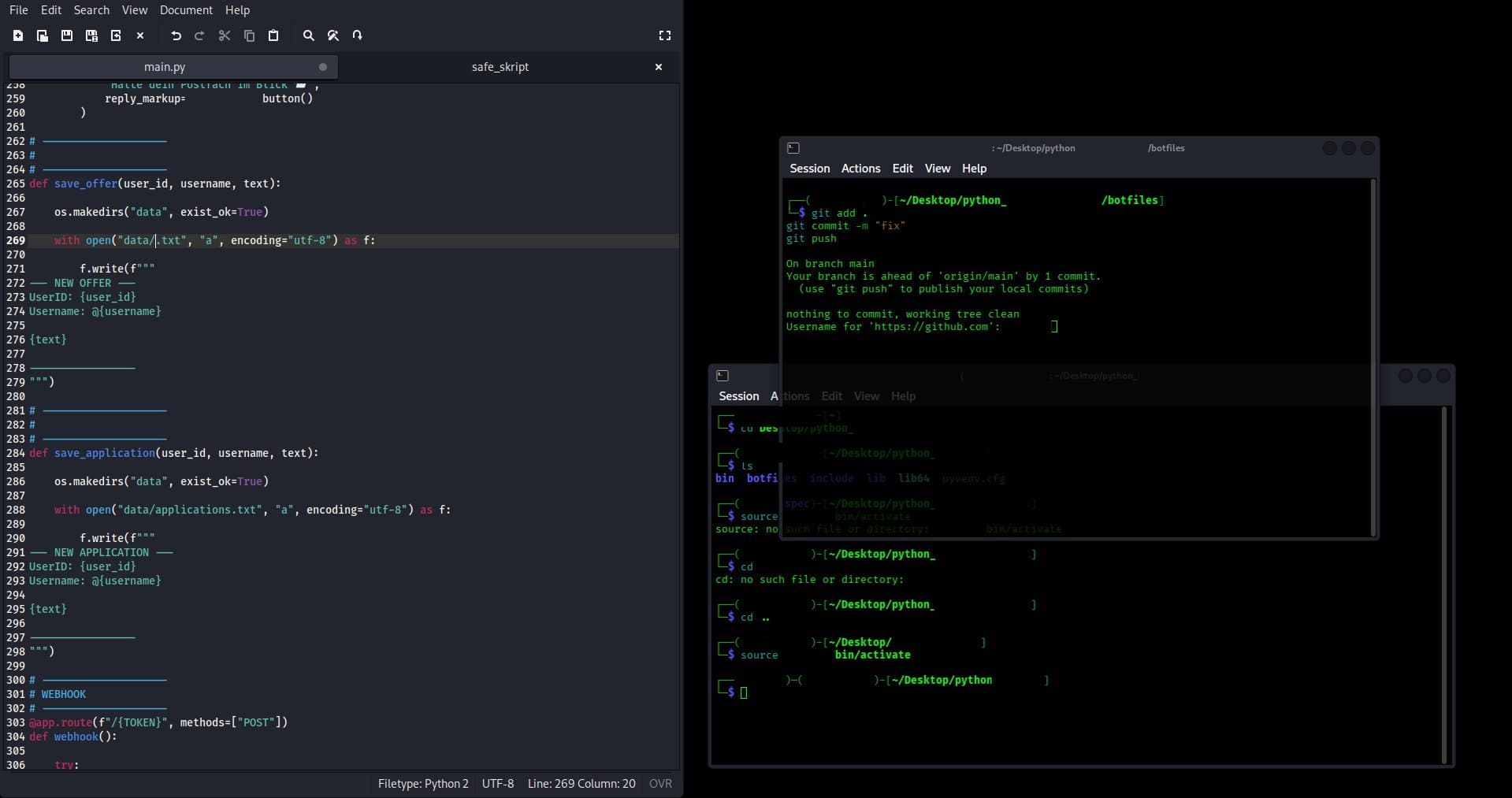Paste from the clipboard icon
This screenshot has height=798, width=1512.
(273, 35)
